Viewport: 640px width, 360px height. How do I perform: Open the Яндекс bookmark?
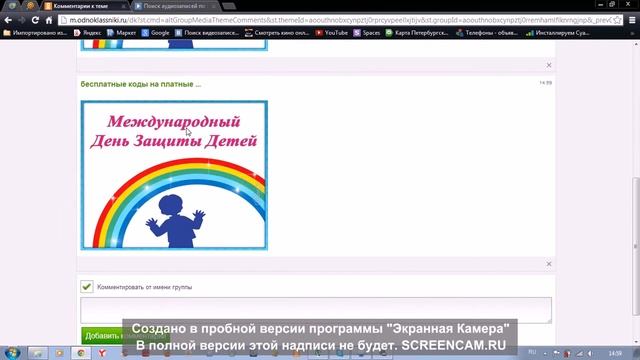[87, 33]
